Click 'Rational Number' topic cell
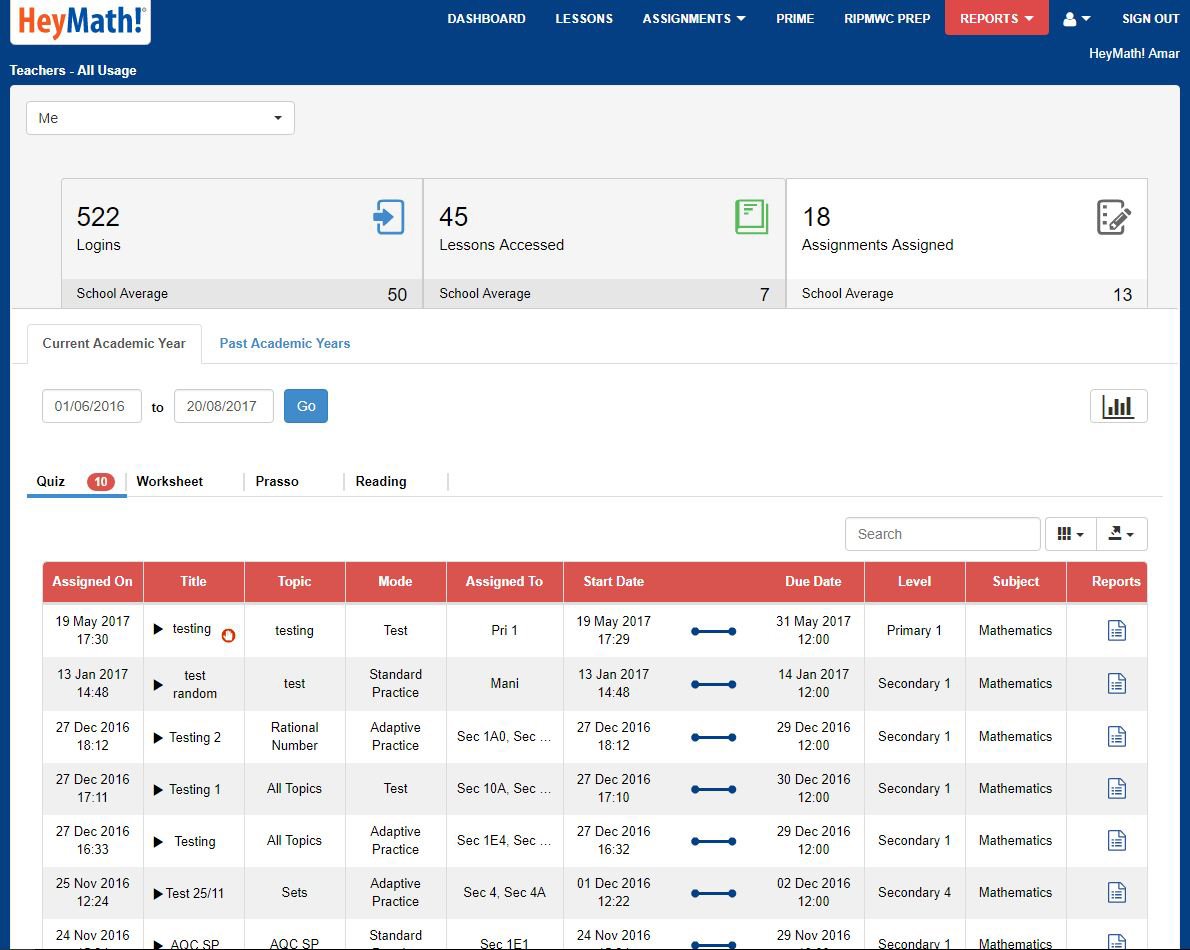Viewport: 1190px width, 950px height. pyautogui.click(x=294, y=737)
